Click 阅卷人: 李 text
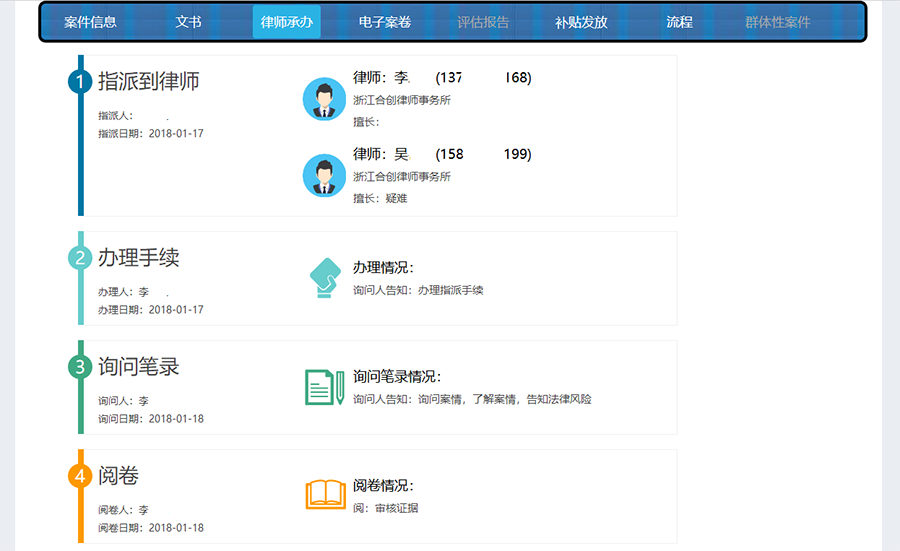The height and width of the screenshot is (551, 900). click(123, 510)
